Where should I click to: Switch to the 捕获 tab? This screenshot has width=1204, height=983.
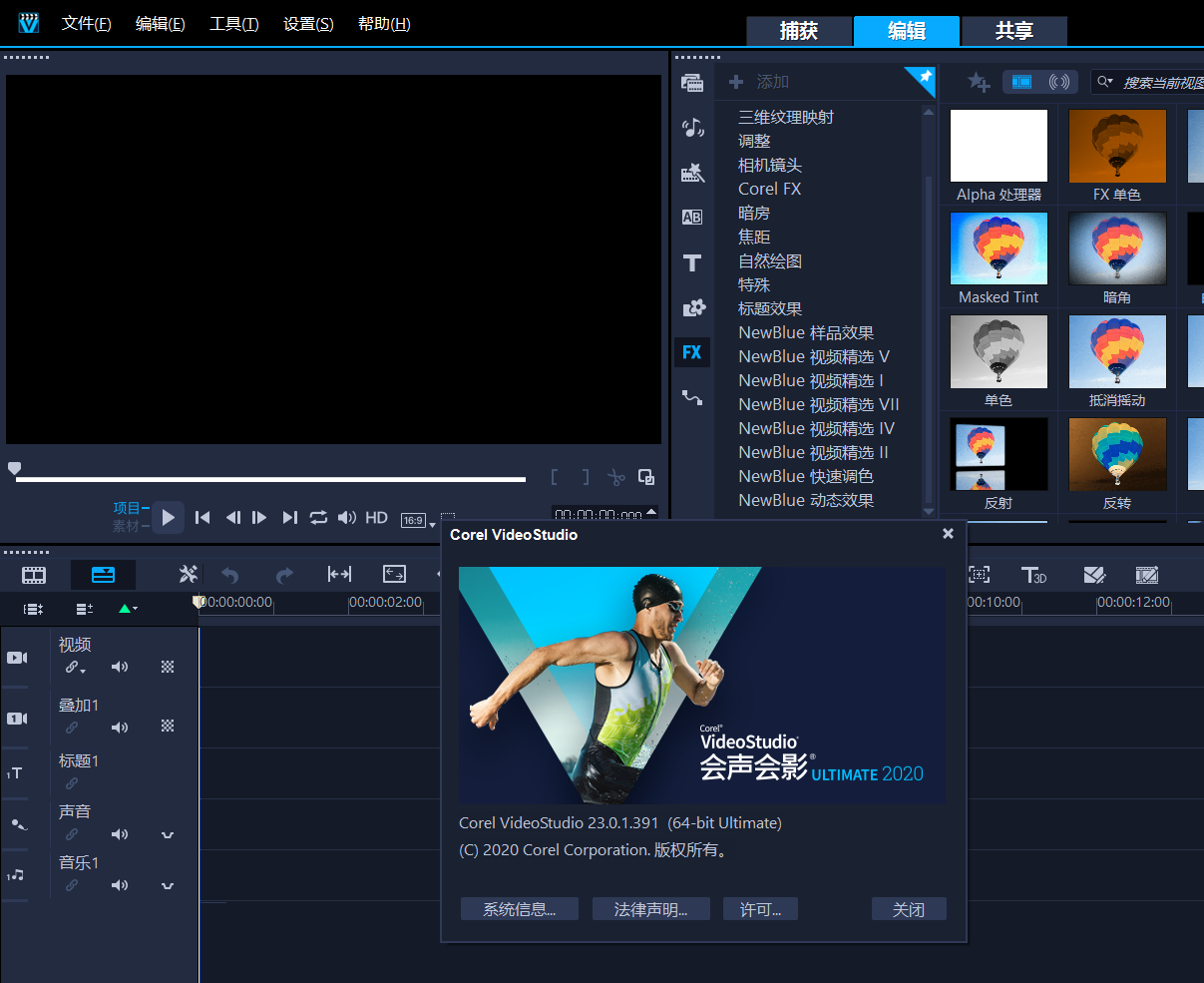(799, 31)
